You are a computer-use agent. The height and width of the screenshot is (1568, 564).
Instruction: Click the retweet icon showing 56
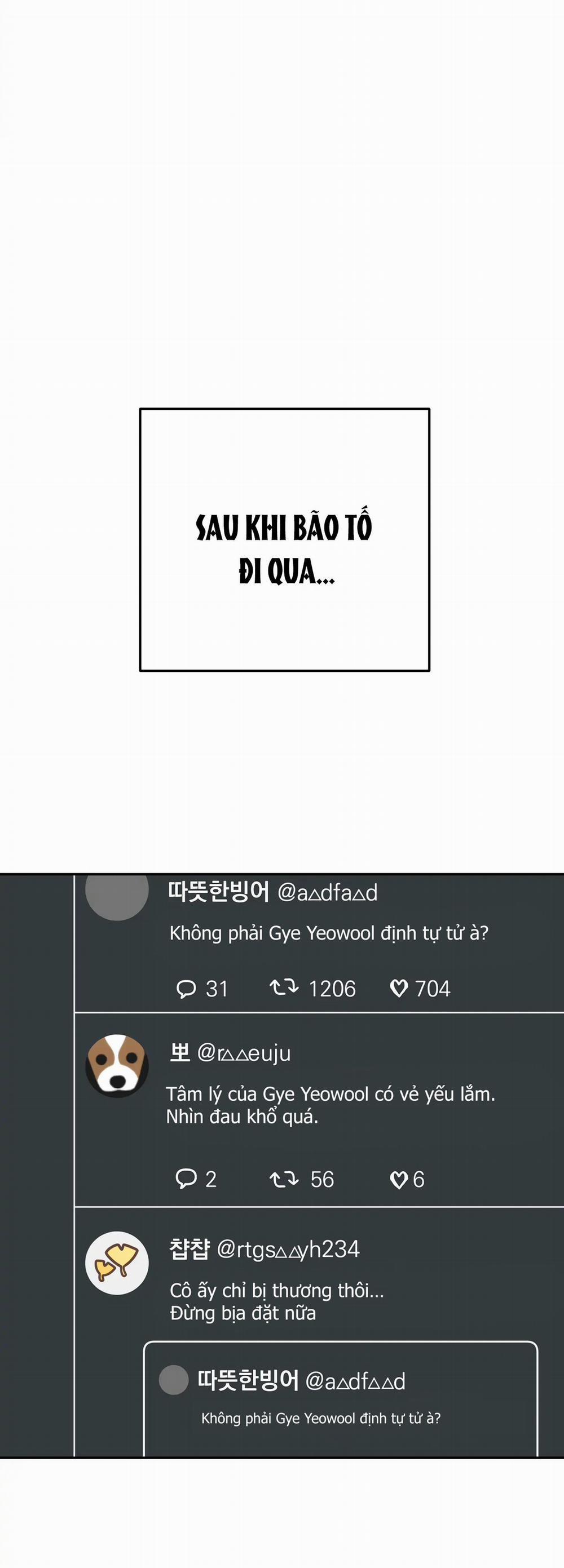284,1180
